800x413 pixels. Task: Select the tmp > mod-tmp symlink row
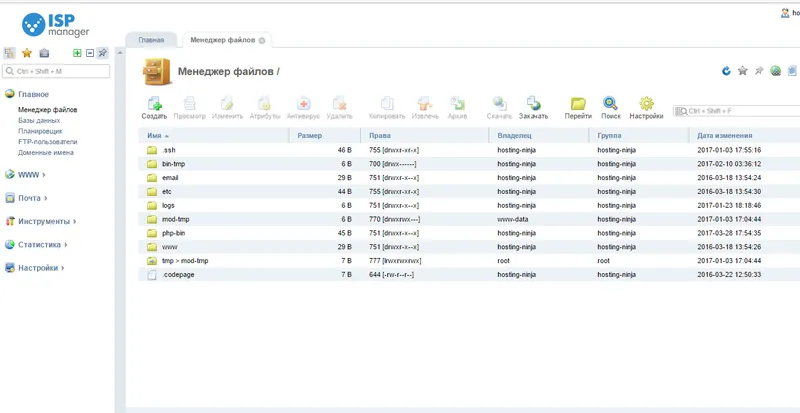[469, 260]
